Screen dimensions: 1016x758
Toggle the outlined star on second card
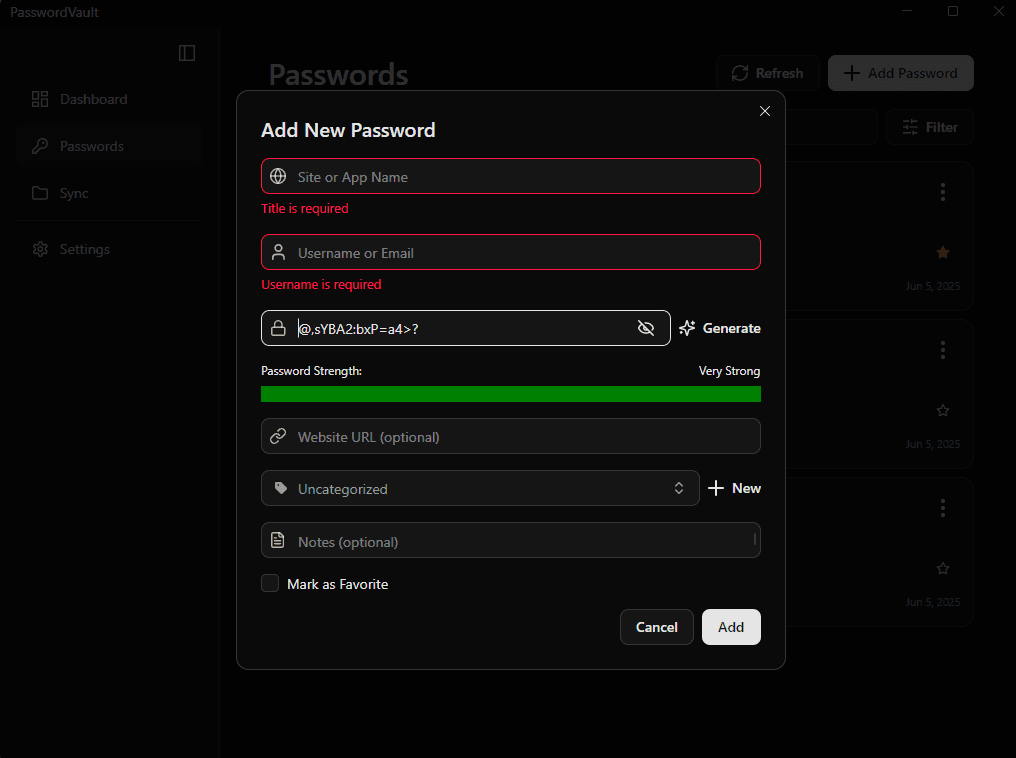coord(942,410)
